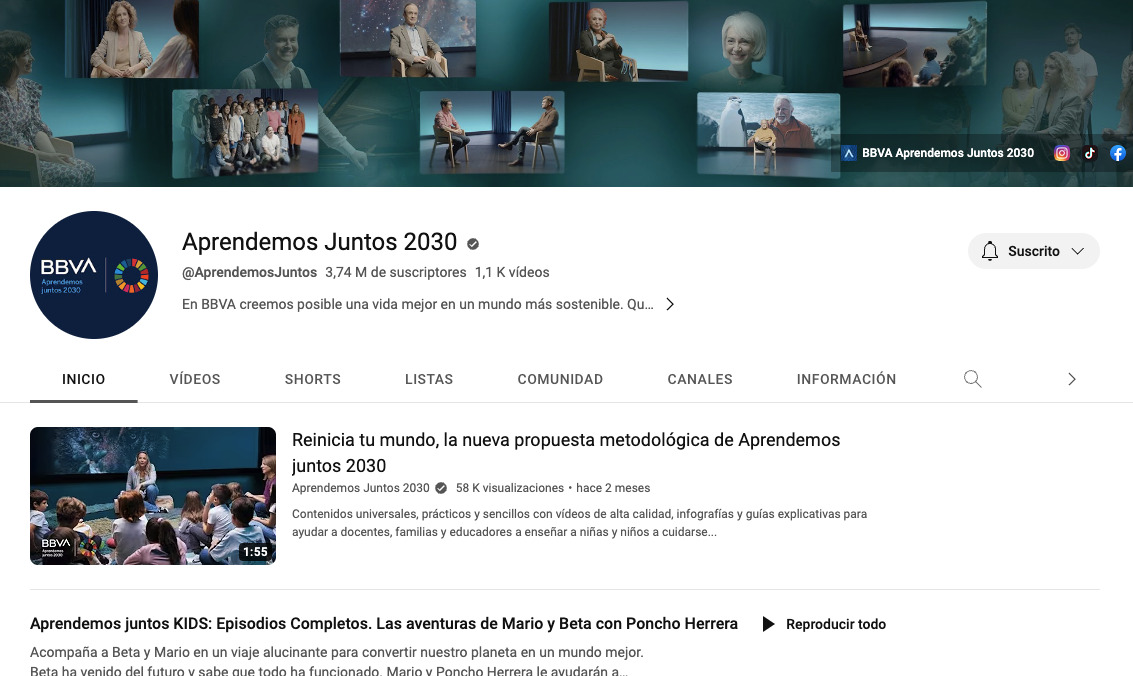Toggle the Suscrito subscription state
The height and width of the screenshot is (676, 1133).
pyautogui.click(x=1033, y=251)
